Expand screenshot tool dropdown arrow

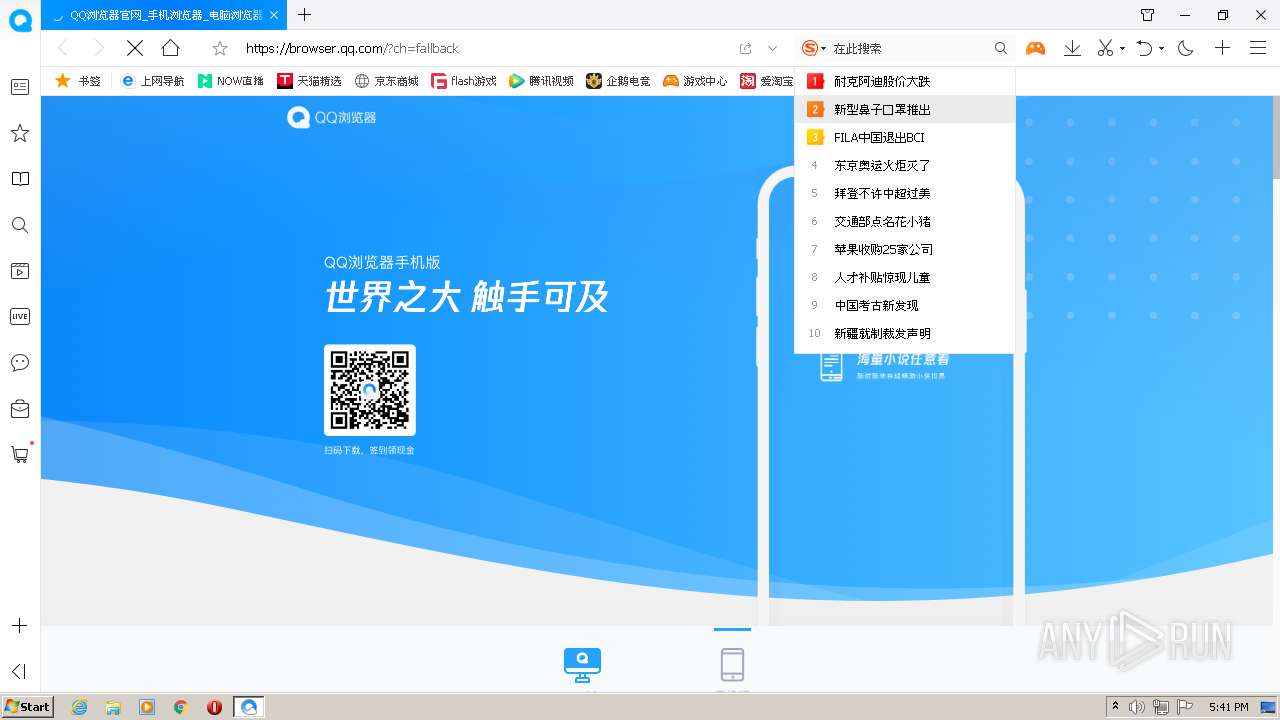1122,48
